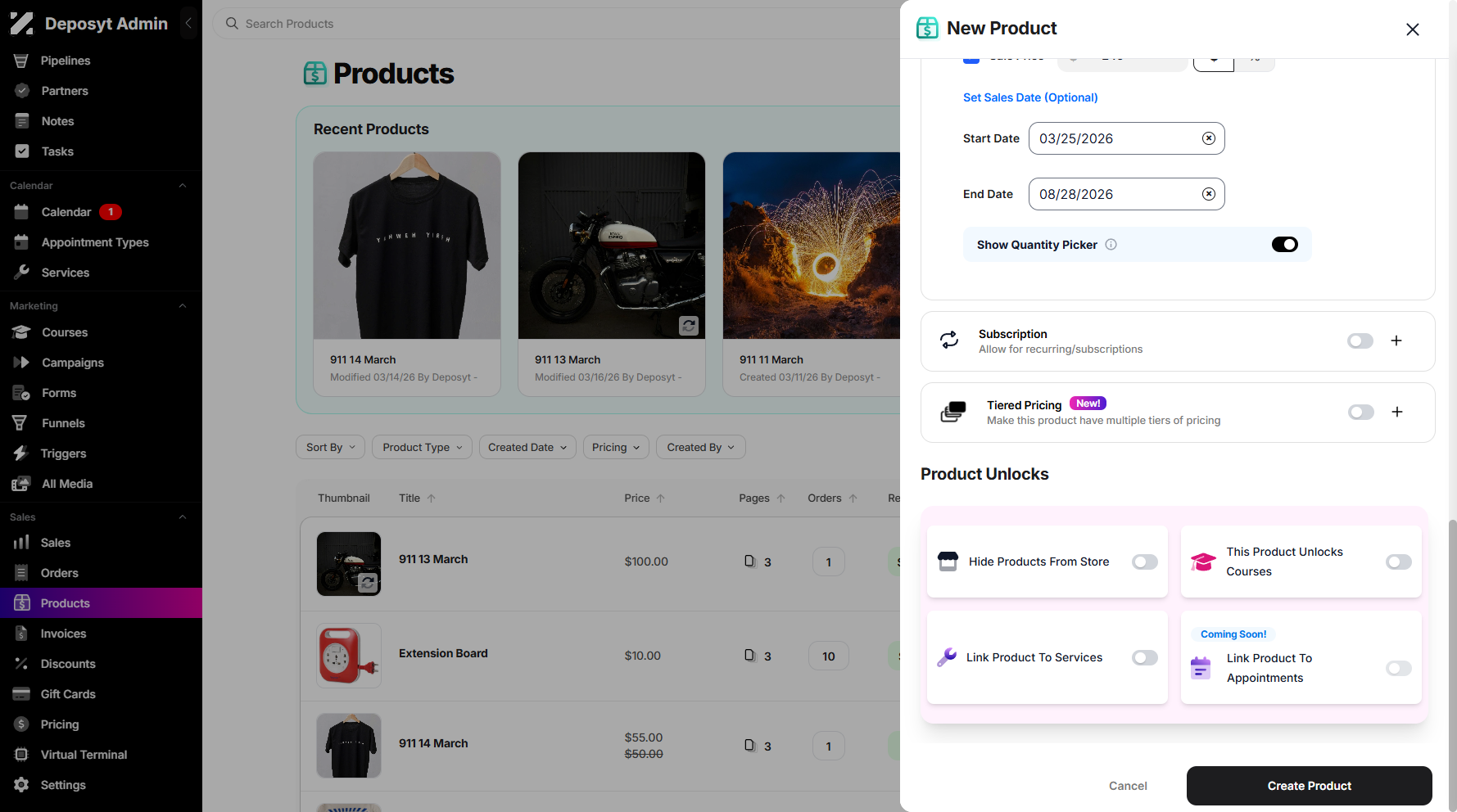1457x812 pixels.
Task: Open the Product Type filter dropdown
Action: 422,447
